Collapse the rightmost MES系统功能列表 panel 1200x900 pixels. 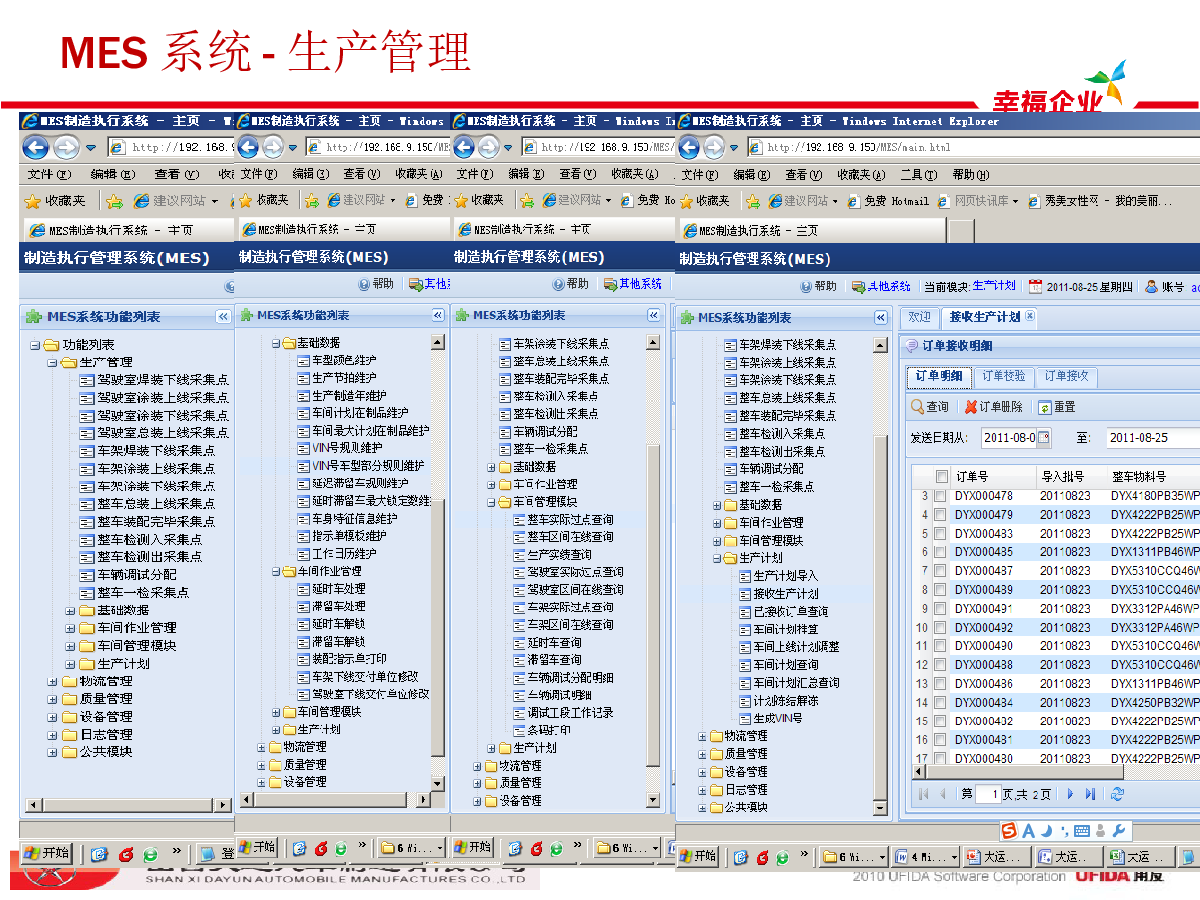click(x=880, y=318)
